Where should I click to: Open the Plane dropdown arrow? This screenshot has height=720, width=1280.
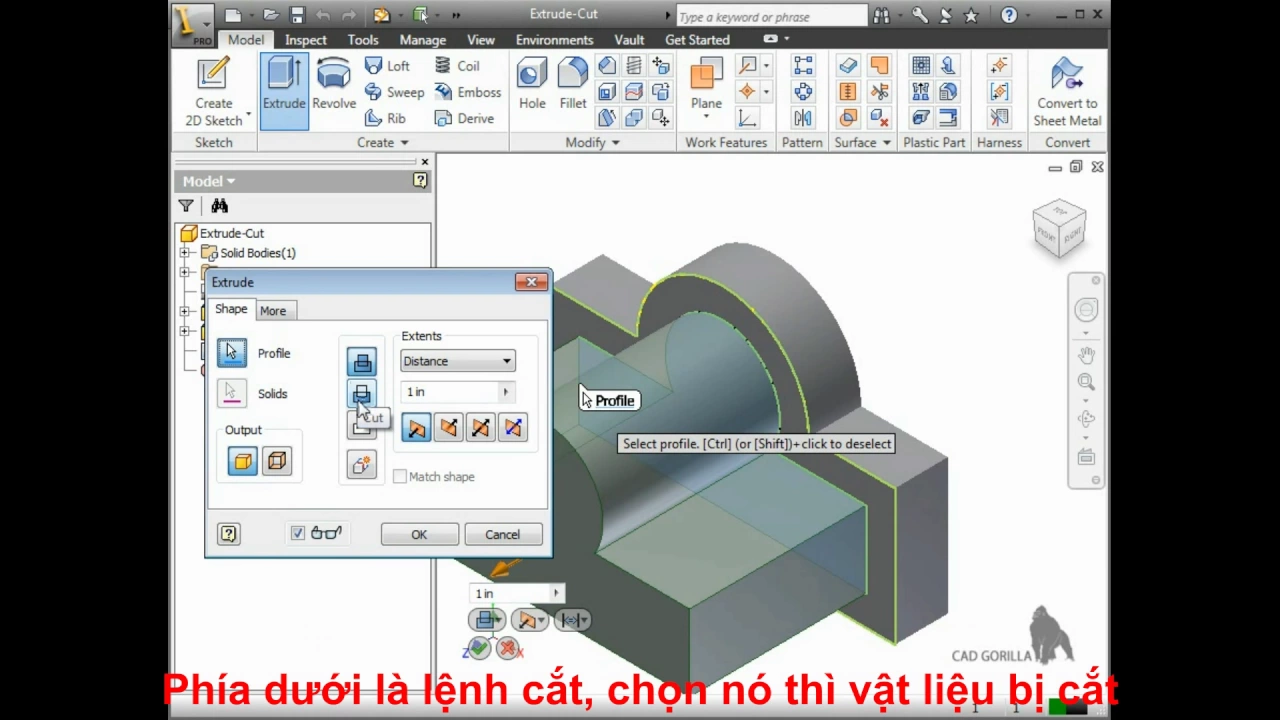(706, 116)
